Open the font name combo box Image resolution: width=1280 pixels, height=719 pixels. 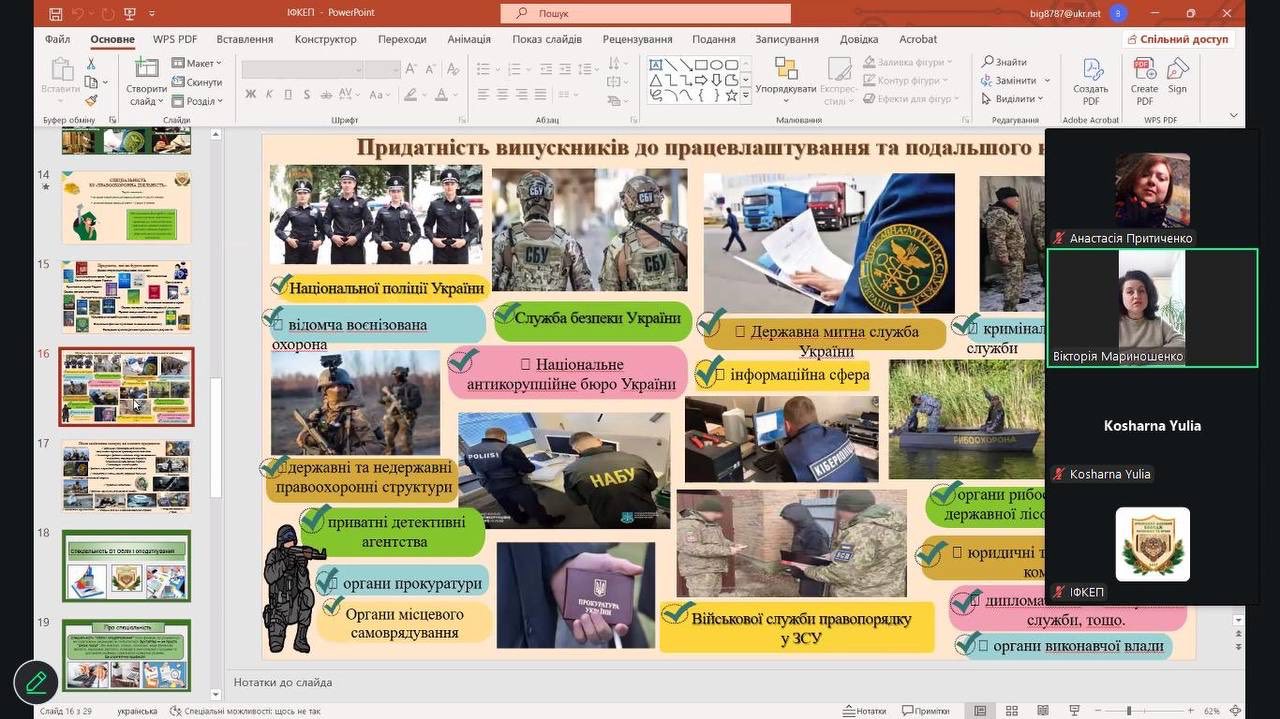[x=300, y=69]
